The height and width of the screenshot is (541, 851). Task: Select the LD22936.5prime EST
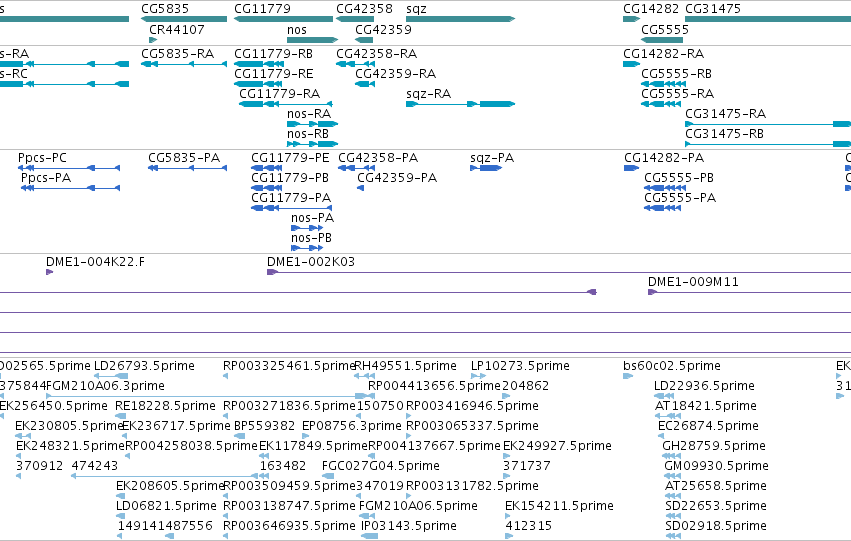pyautogui.click(x=665, y=396)
